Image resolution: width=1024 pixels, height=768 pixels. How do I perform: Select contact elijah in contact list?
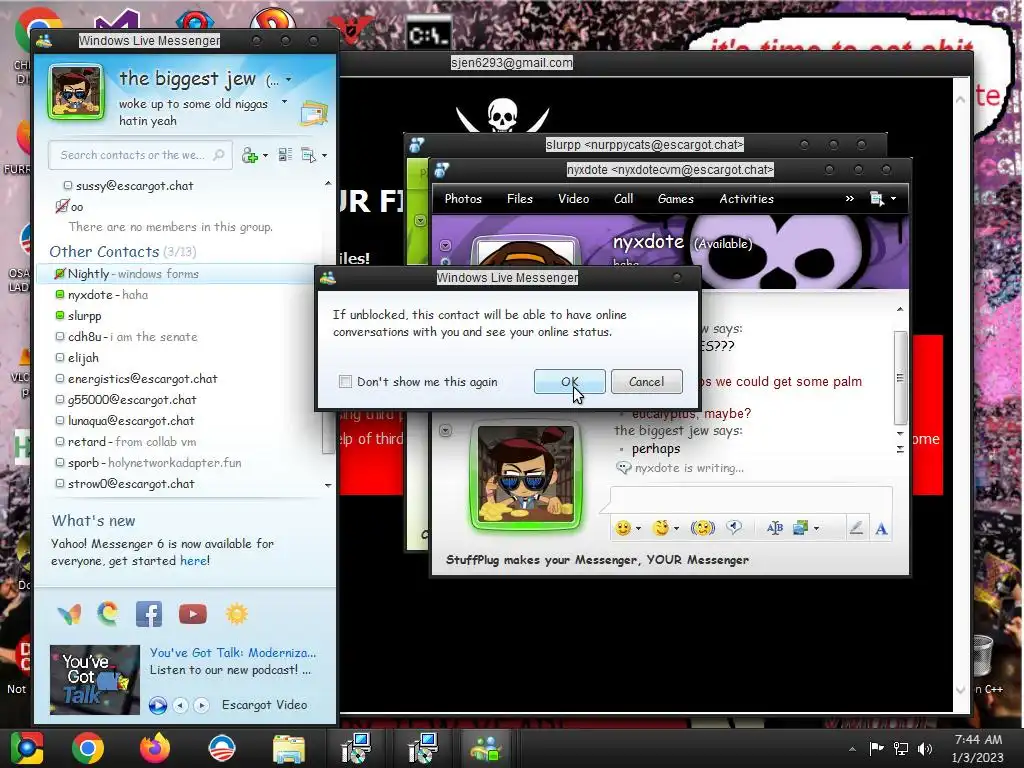(176, 357)
